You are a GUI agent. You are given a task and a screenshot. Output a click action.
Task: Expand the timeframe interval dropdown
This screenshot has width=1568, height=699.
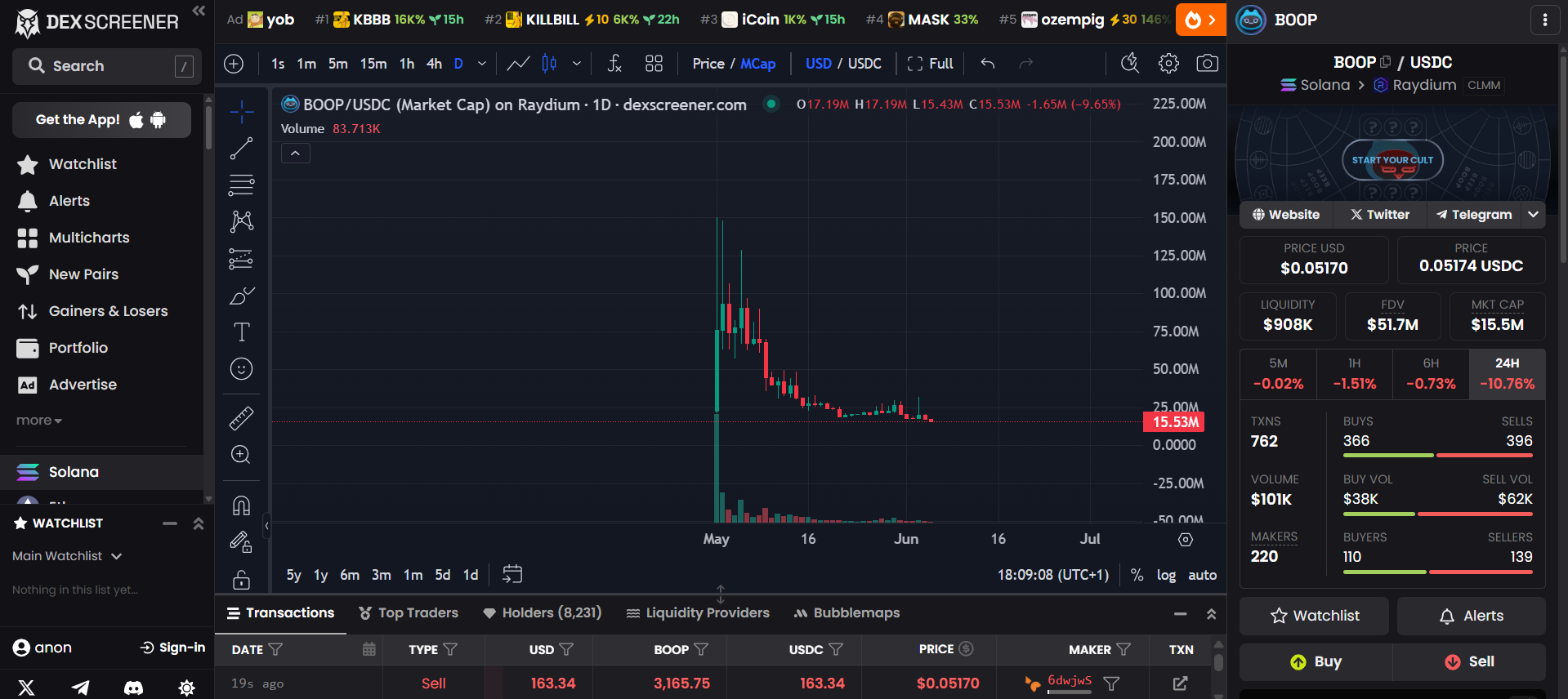pyautogui.click(x=482, y=64)
